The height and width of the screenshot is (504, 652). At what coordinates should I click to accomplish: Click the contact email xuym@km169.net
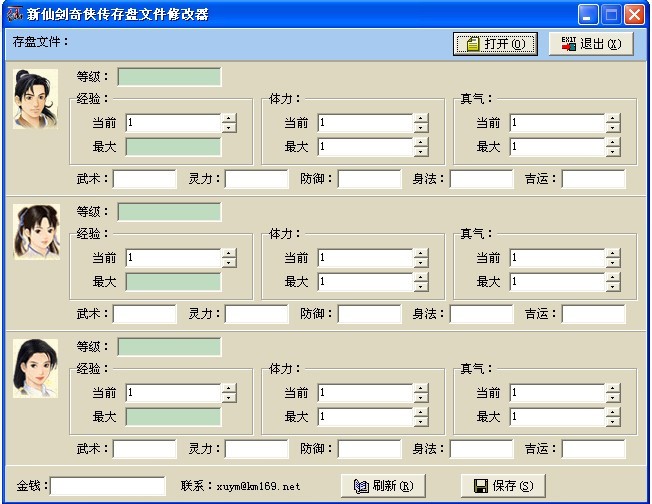pos(258,486)
